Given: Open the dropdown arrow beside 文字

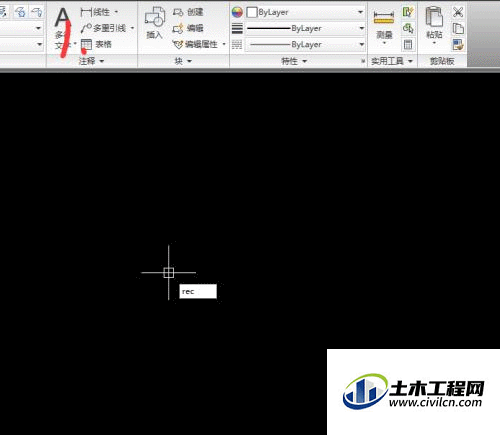Looking at the screenshot, I should click(x=75, y=44).
